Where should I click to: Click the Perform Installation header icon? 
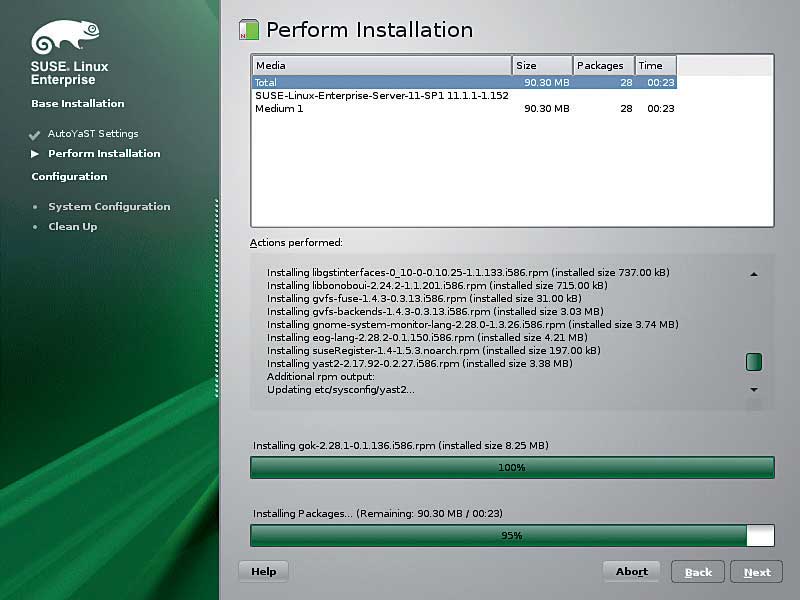coord(249,30)
